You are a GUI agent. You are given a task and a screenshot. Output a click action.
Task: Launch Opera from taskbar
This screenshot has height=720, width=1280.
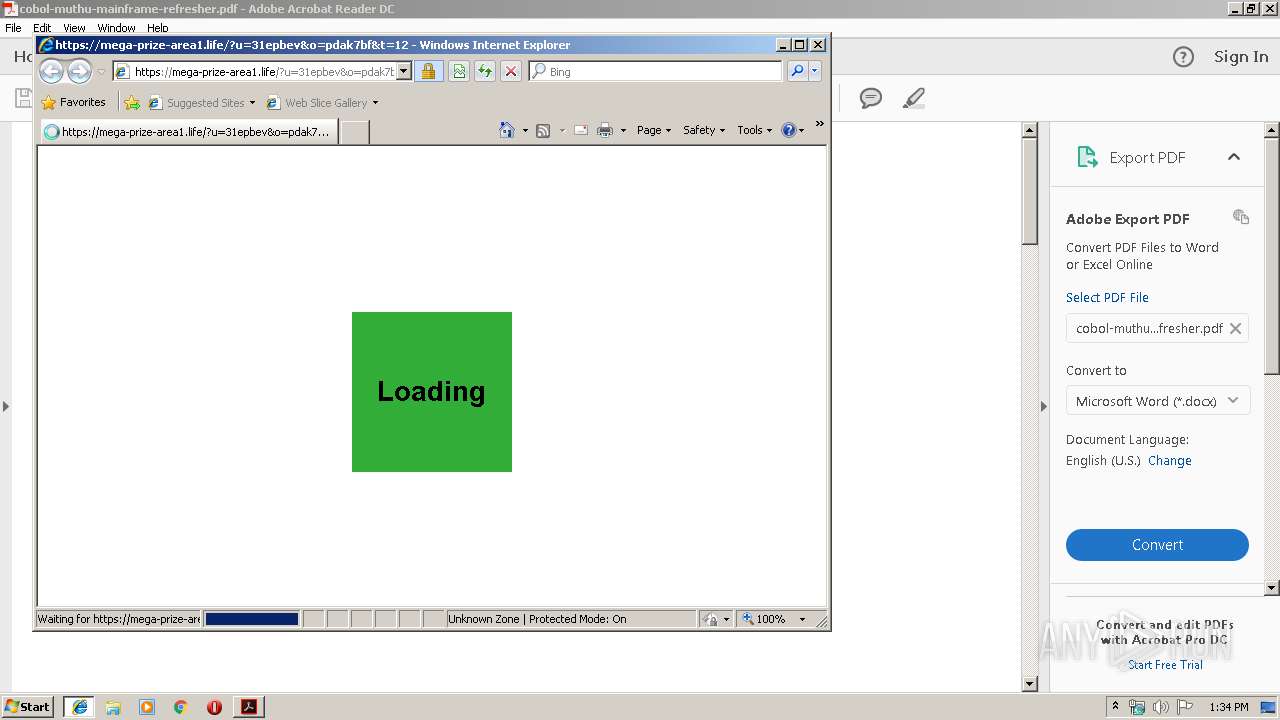coord(214,707)
